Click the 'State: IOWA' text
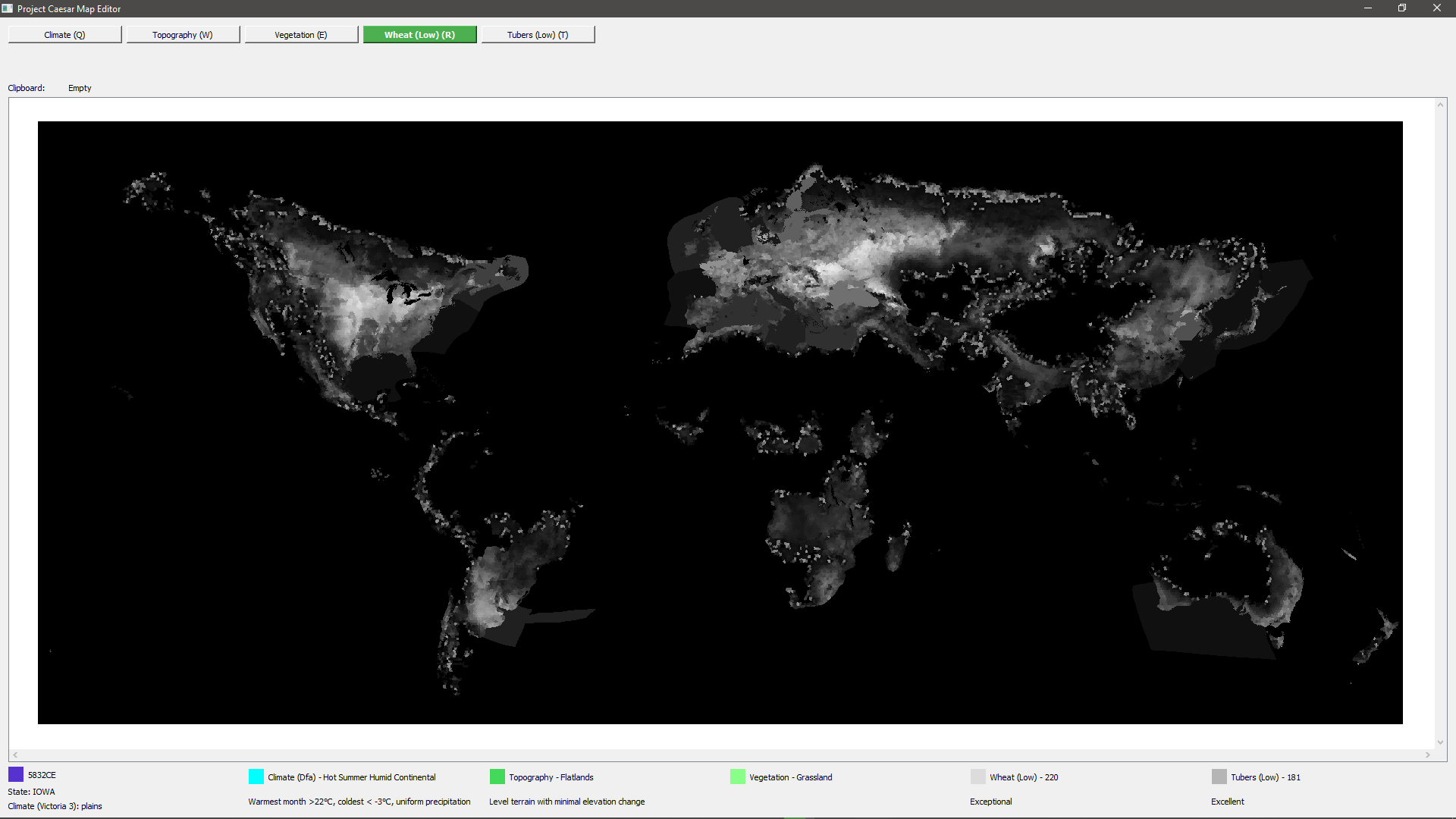The width and height of the screenshot is (1456, 819). pyautogui.click(x=31, y=792)
